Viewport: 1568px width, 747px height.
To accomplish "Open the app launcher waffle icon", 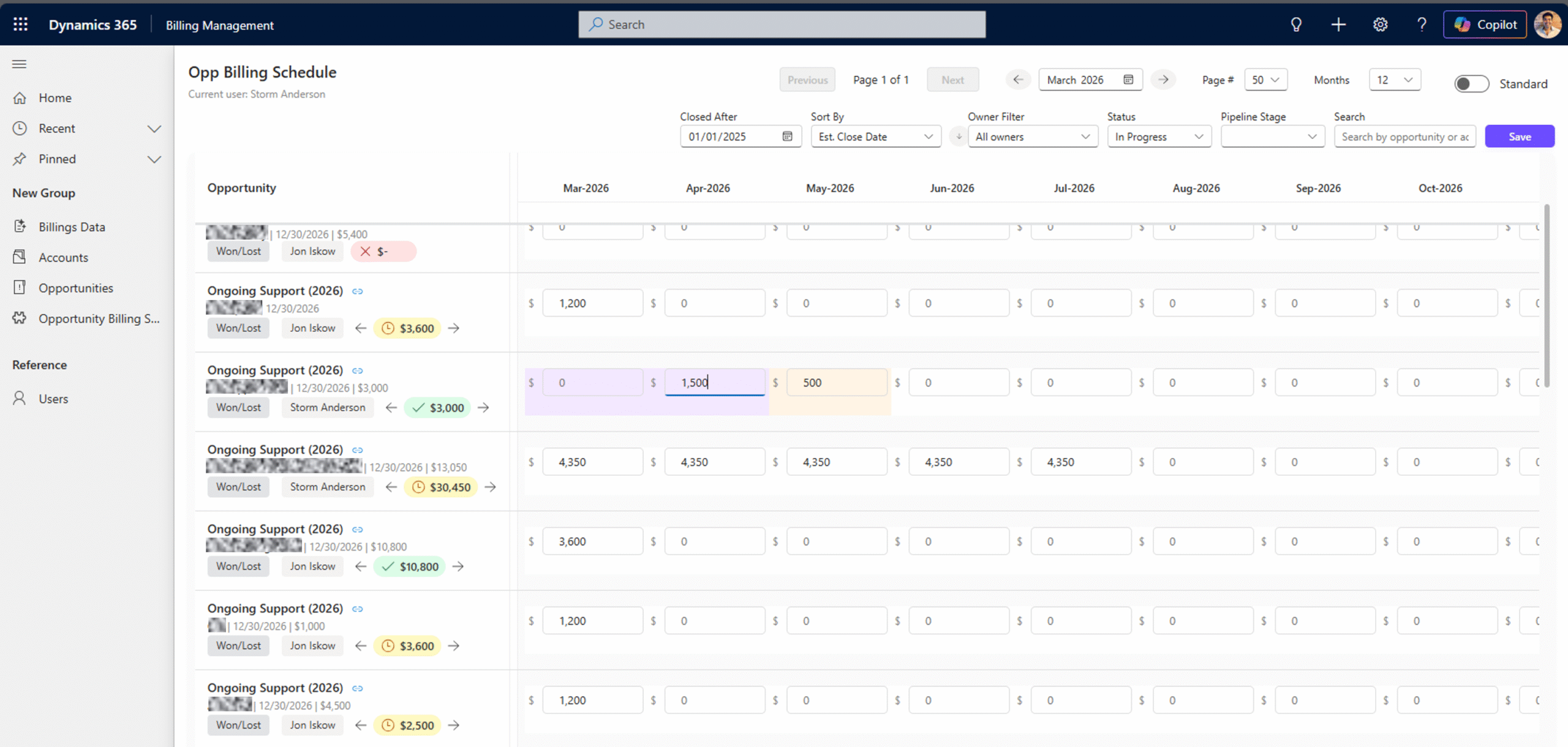I will [20, 24].
